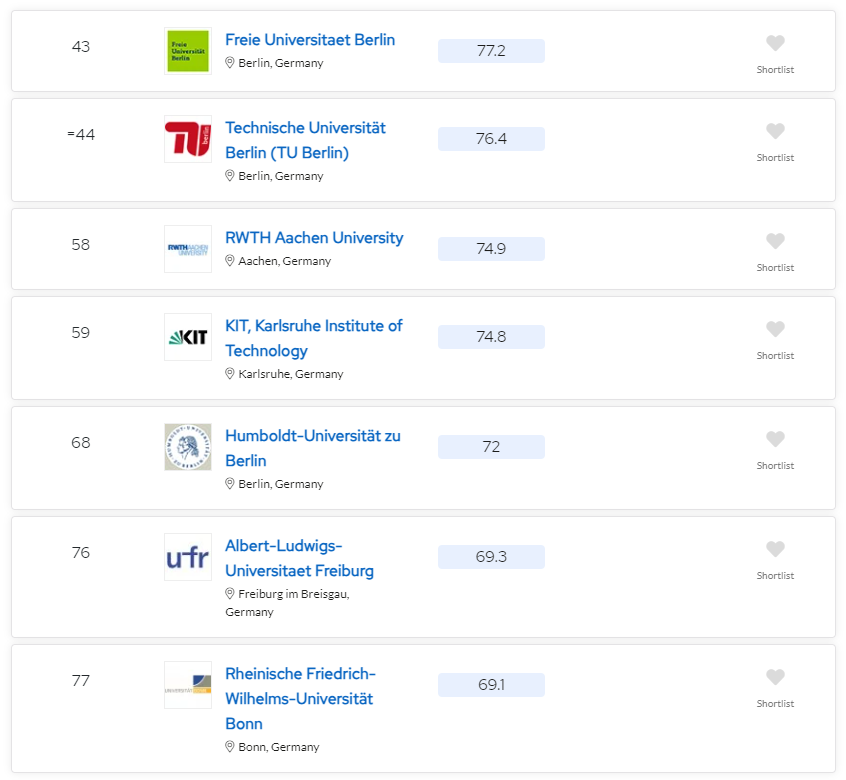Click the ufr Freiburg logo

click(x=188, y=557)
